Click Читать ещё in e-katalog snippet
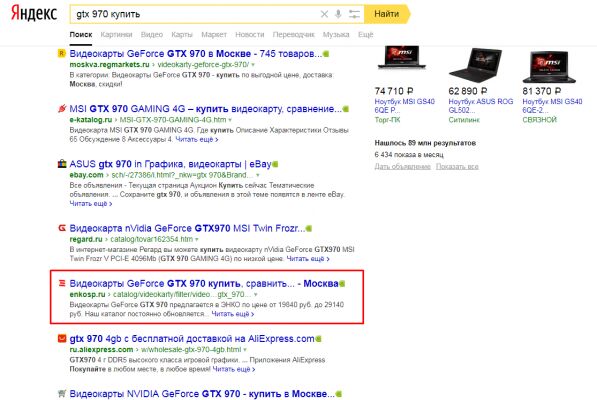The height and width of the screenshot is (400, 597). pos(197,140)
